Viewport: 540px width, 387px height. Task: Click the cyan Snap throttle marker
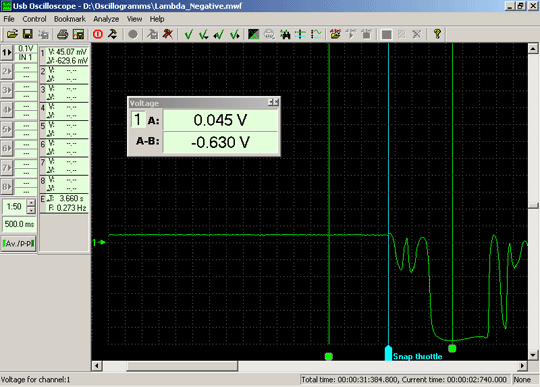click(388, 353)
